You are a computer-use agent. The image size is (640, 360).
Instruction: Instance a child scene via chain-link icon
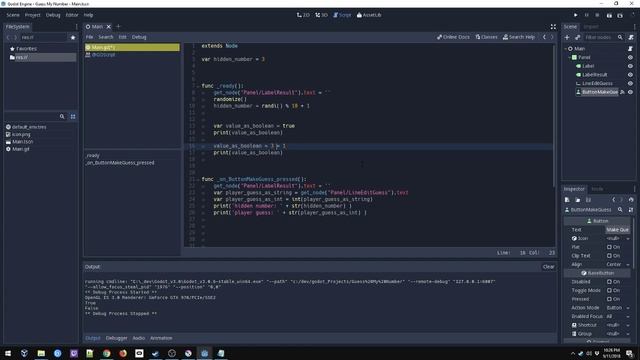578,37
